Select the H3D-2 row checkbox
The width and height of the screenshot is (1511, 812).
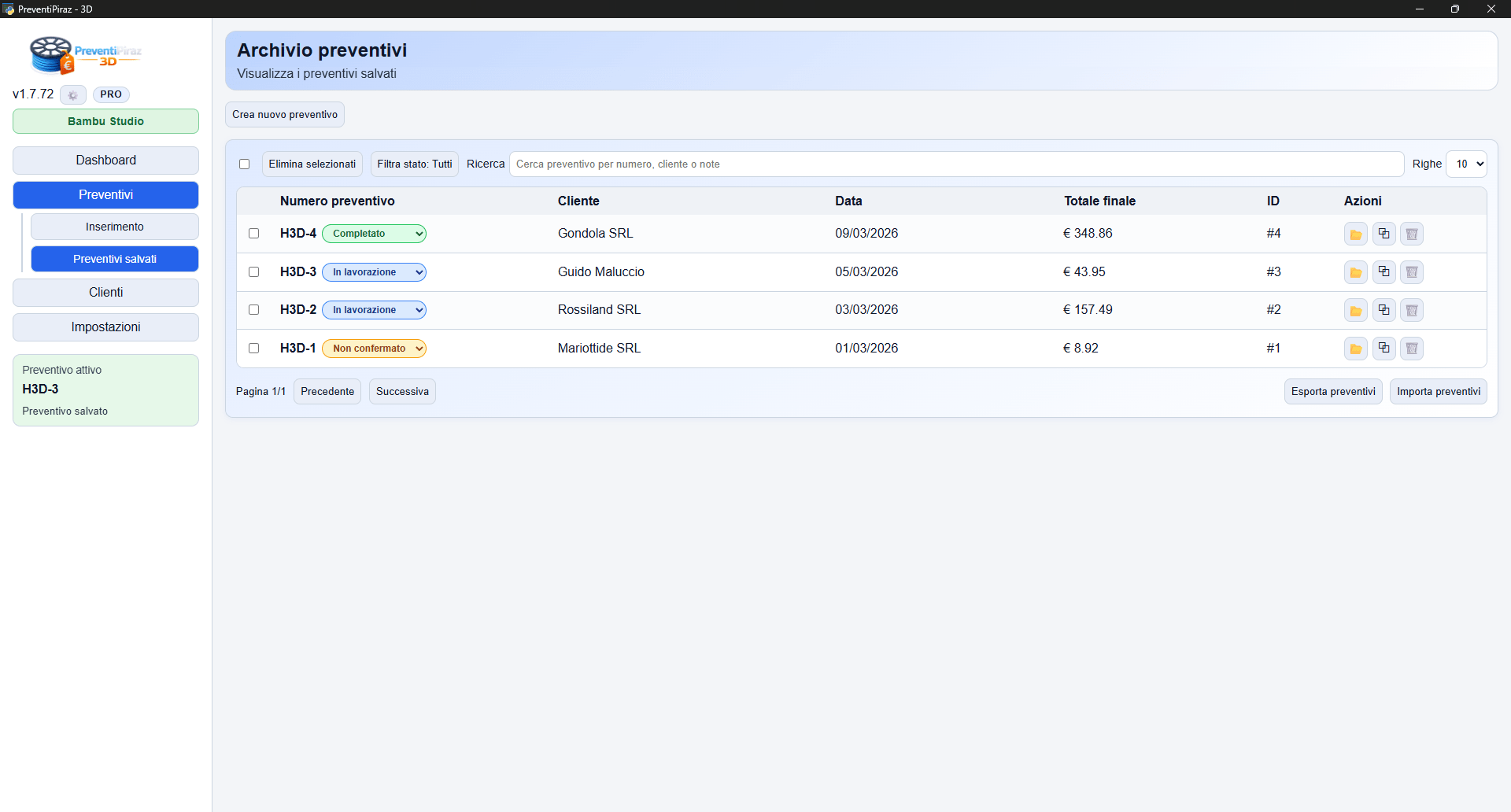click(x=253, y=310)
